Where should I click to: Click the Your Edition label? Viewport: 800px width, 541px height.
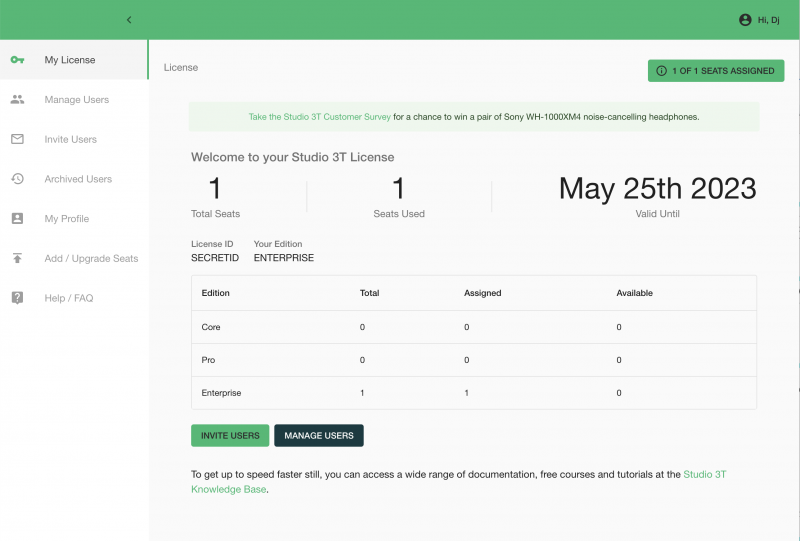tap(278, 244)
